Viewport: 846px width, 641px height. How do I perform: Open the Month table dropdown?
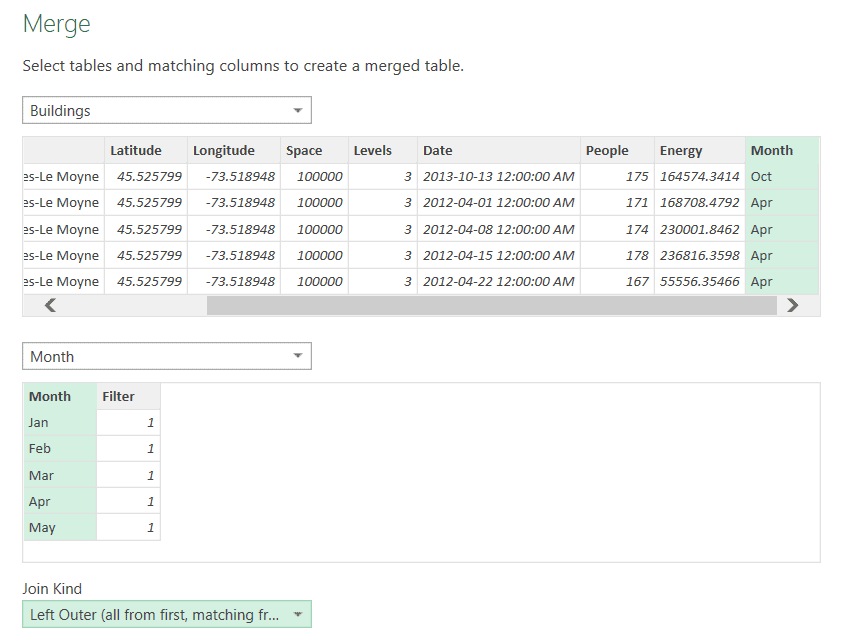(167, 356)
